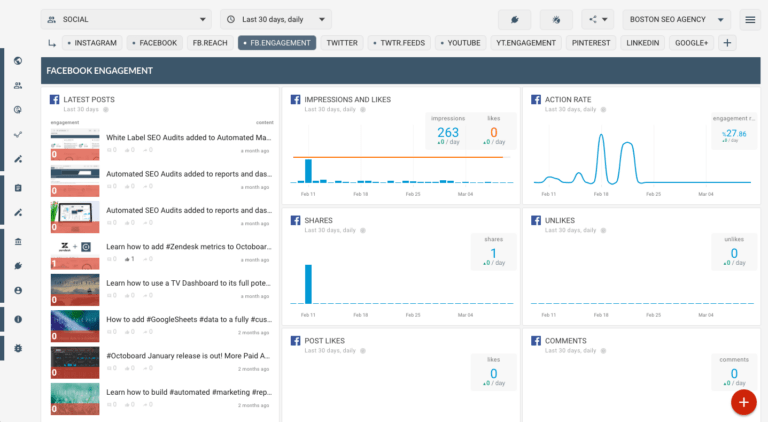The width and height of the screenshot is (768, 422).
Task: Click the engagement rate value 27.86
Action: pyautogui.click(x=734, y=133)
